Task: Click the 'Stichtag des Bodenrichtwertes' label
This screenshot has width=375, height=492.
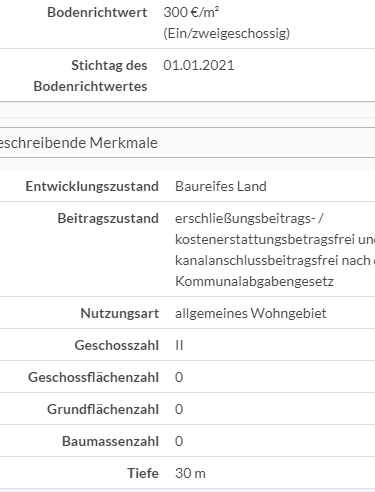Action: [90, 76]
